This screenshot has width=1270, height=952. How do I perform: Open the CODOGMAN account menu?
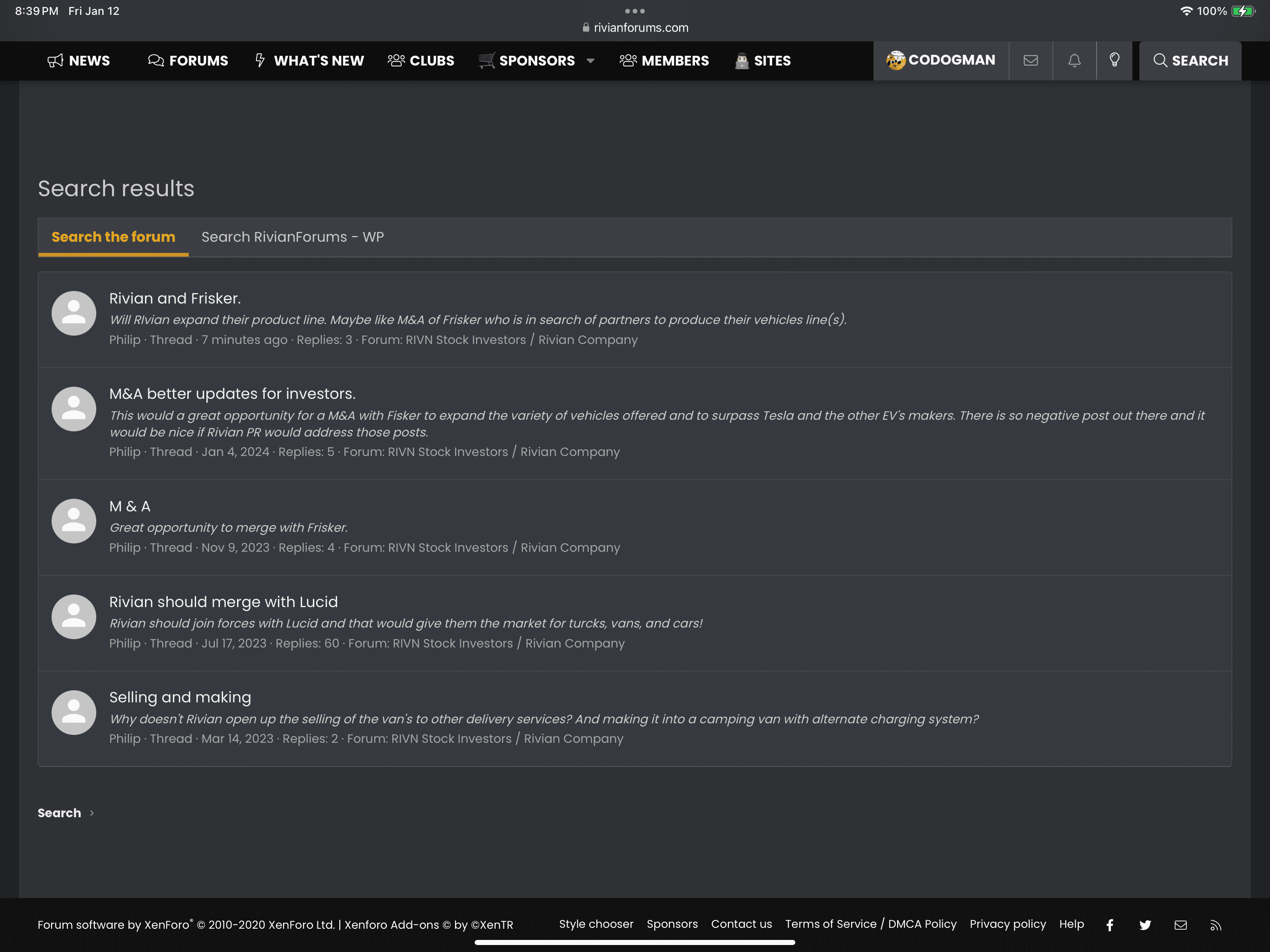click(941, 60)
